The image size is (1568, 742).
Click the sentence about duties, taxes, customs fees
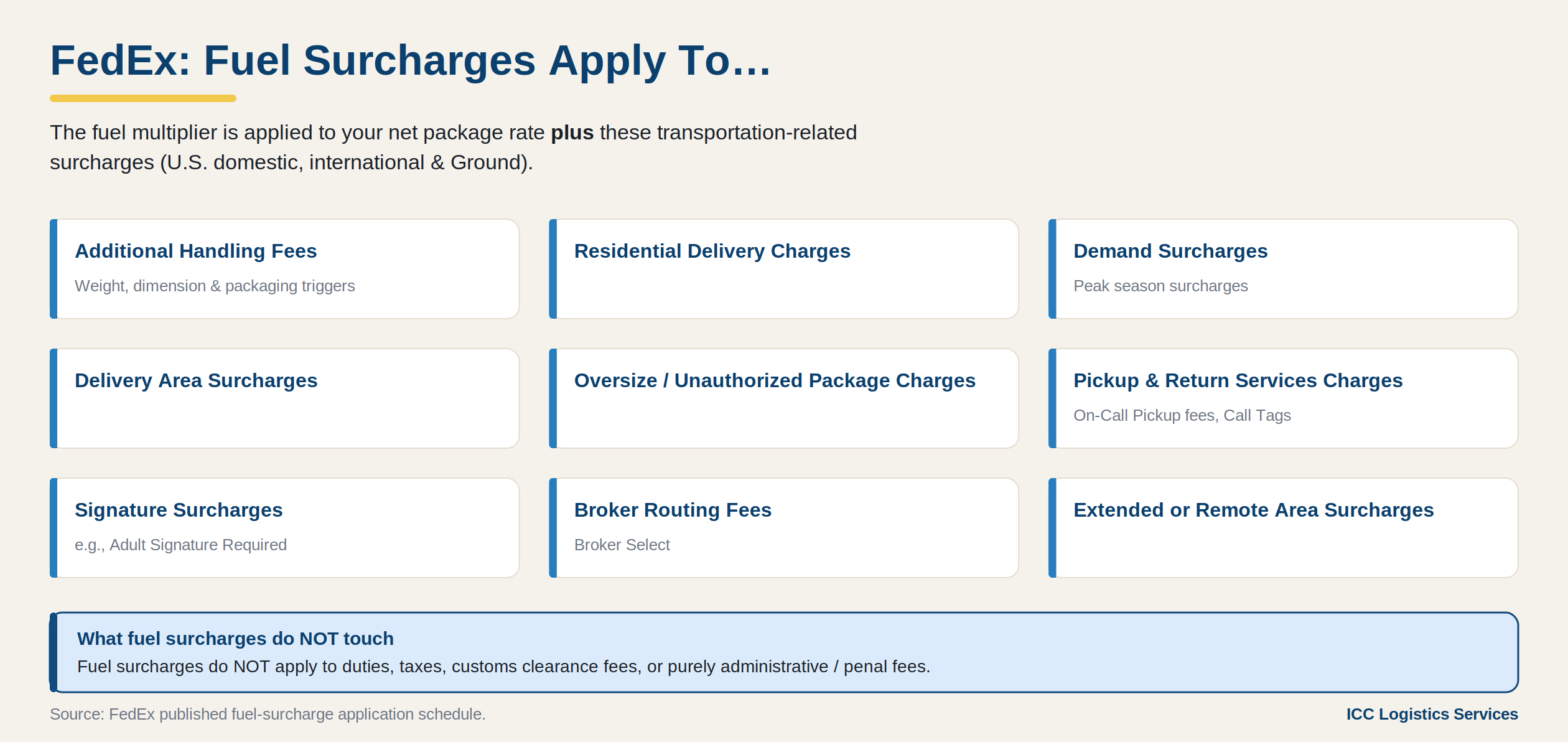[503, 667]
